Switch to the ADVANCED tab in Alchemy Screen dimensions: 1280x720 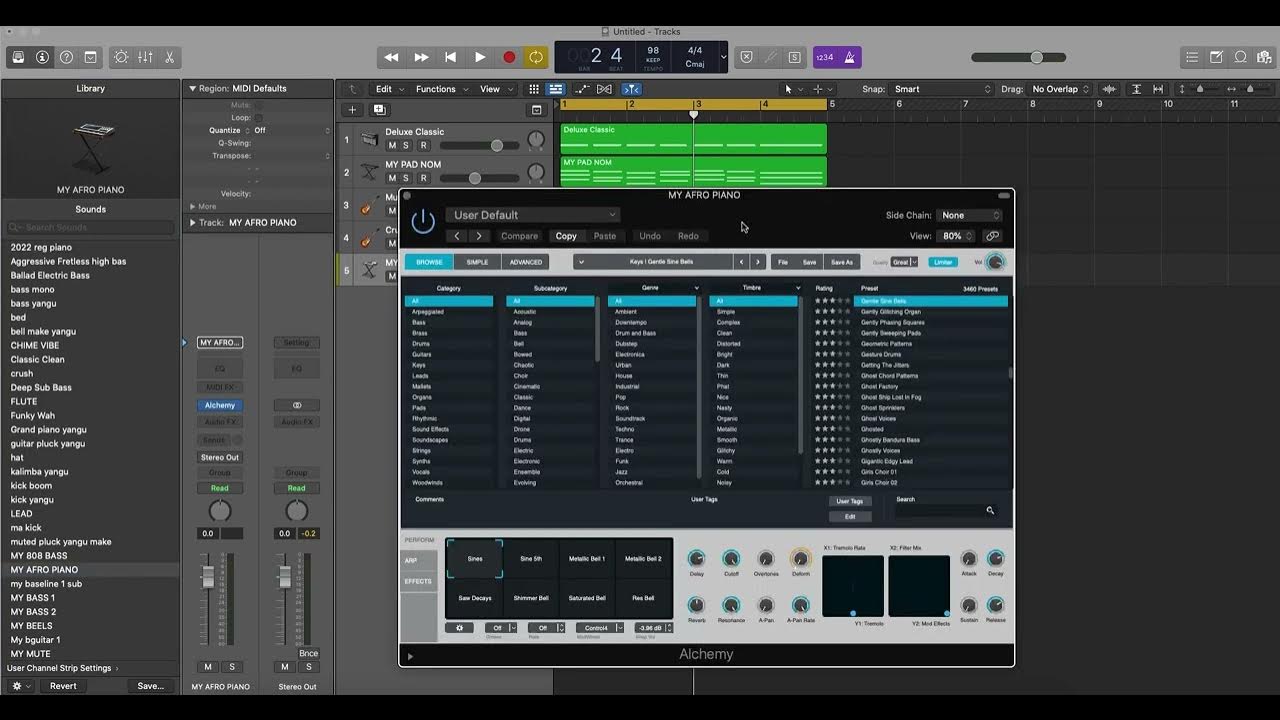point(526,262)
